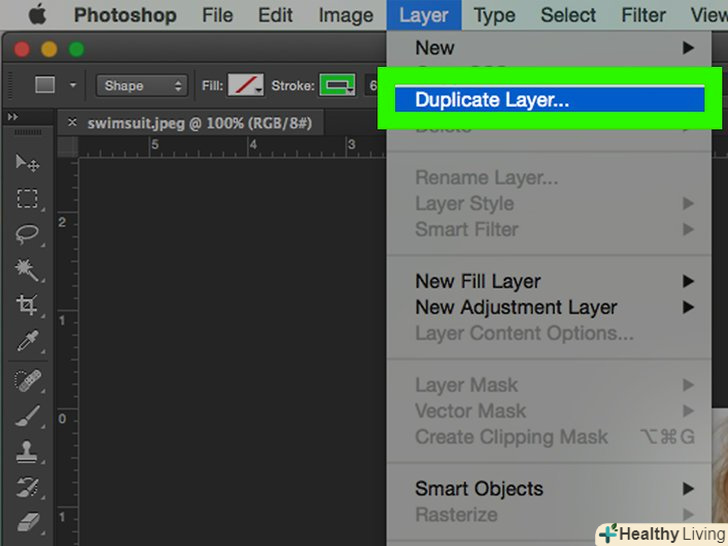Open the Filter menu
The image size is (728, 546).
644,15
